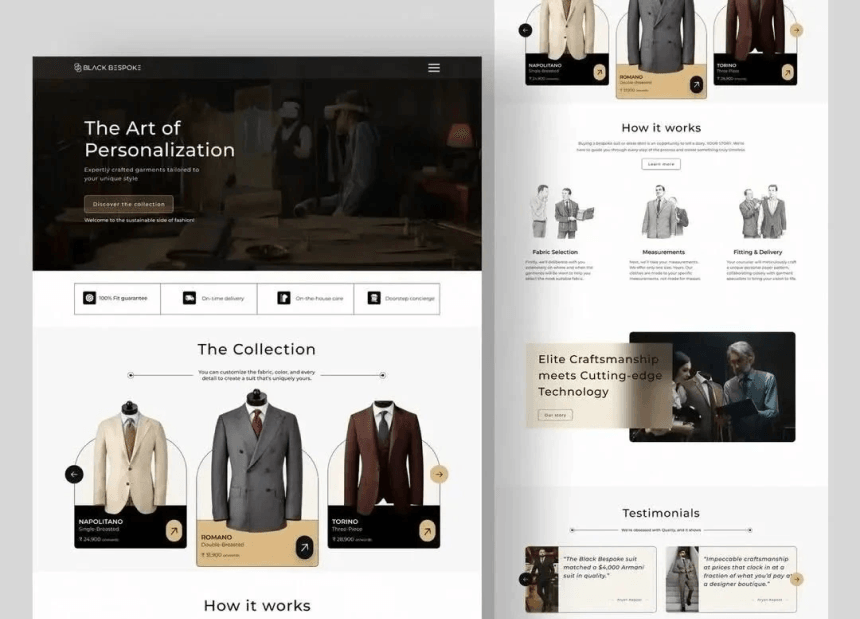Click the Doorstep concierge icon

tap(374, 298)
